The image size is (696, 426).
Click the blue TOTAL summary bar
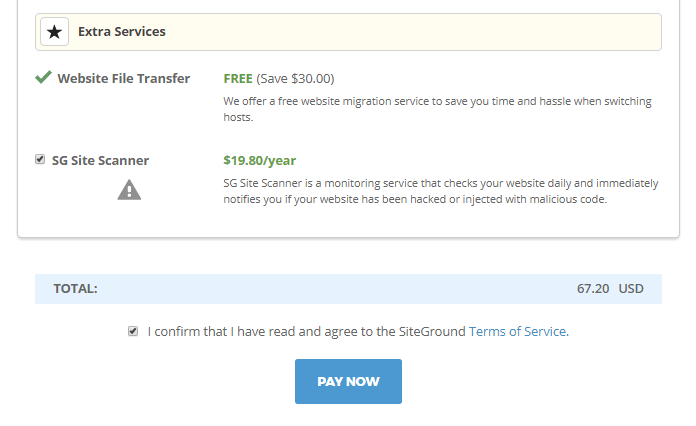click(x=348, y=289)
